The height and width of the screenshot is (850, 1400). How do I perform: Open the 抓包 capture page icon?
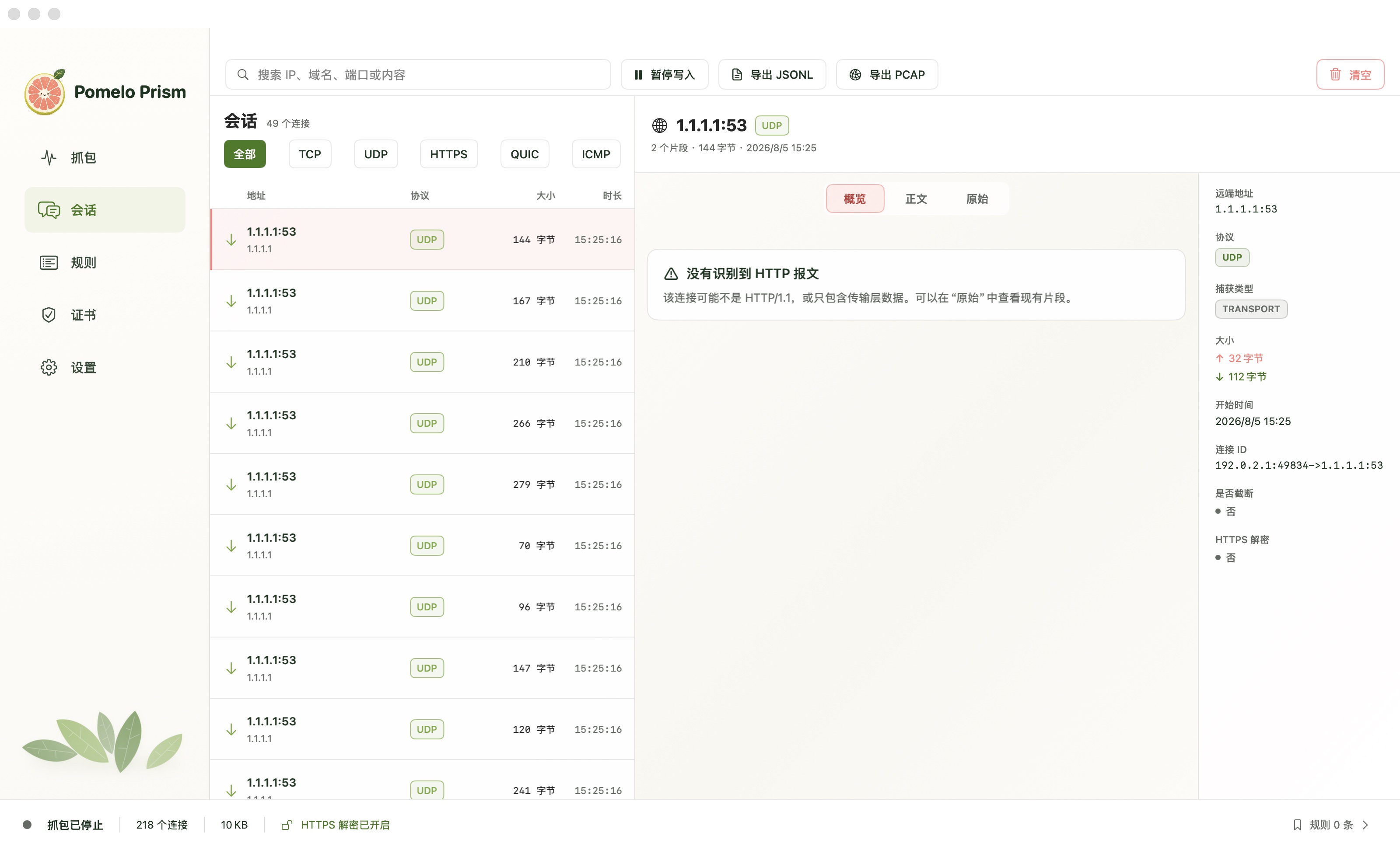49,157
